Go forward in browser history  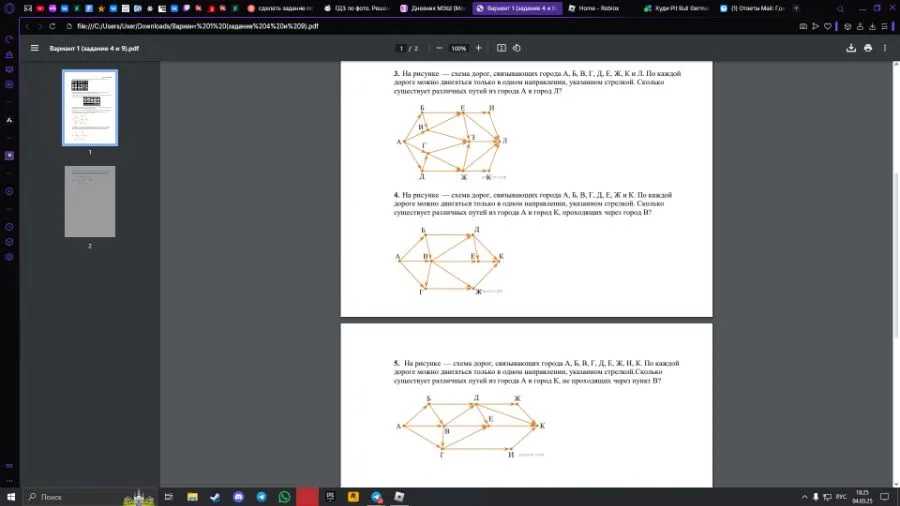pyautogui.click(x=40, y=26)
